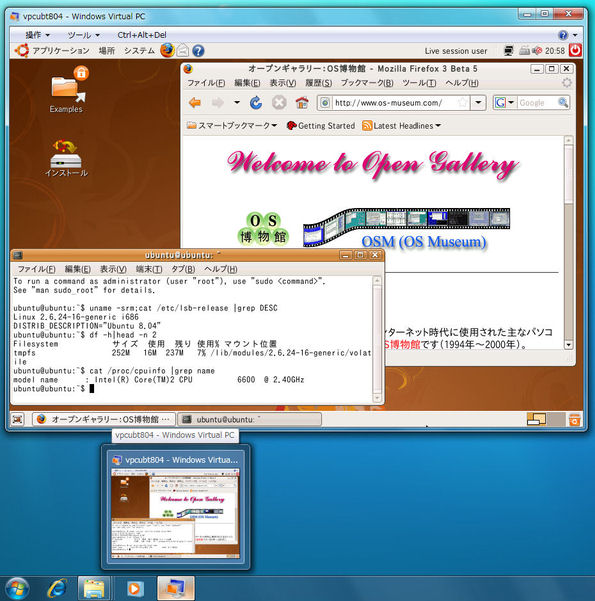Open the mail icon in GNOME panel

183,51
